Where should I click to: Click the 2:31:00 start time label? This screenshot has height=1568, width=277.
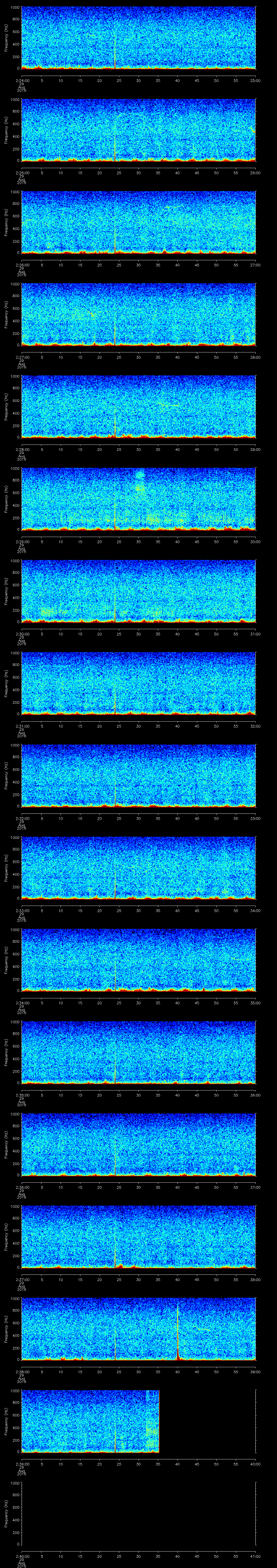(x=22, y=726)
